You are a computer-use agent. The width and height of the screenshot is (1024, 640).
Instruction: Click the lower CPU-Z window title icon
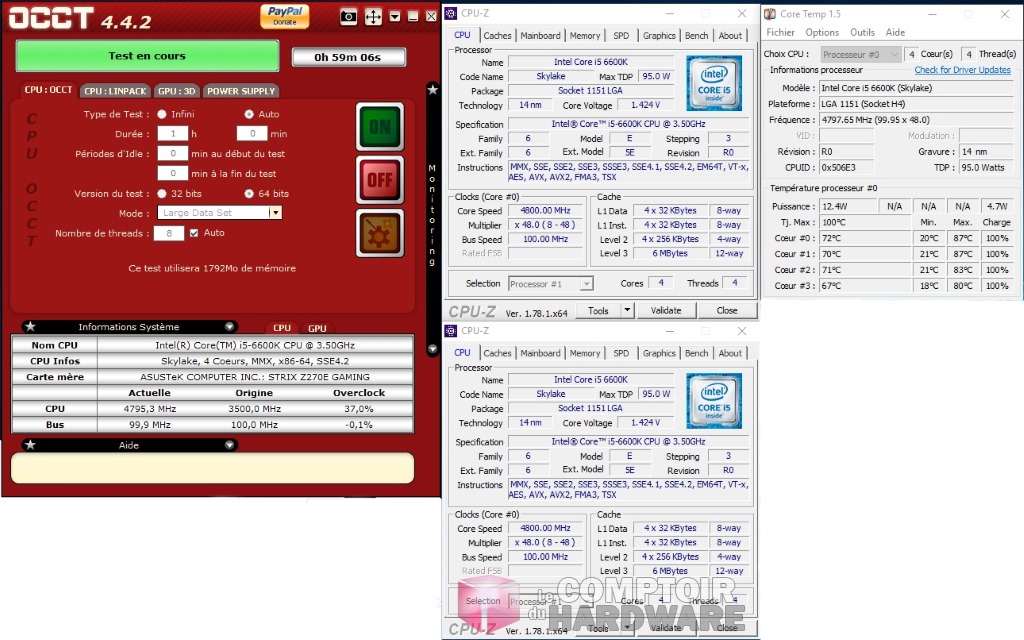point(451,330)
